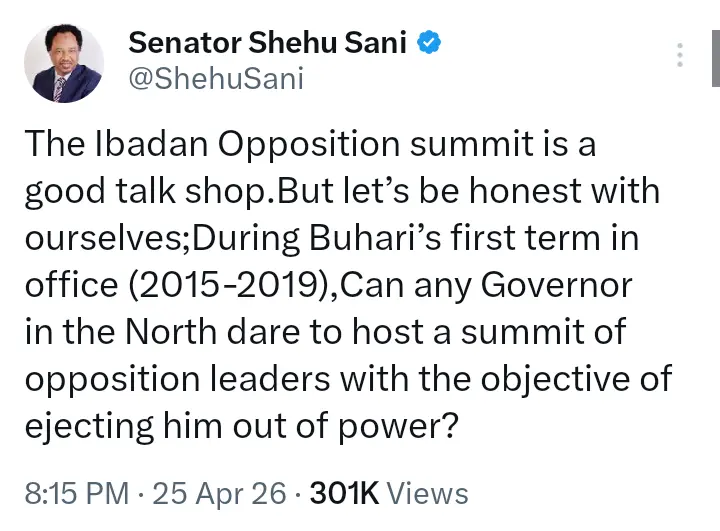This screenshot has width=720, height=531.
Task: Click the display name Senator Shehu Sani
Action: [x=268, y=43]
